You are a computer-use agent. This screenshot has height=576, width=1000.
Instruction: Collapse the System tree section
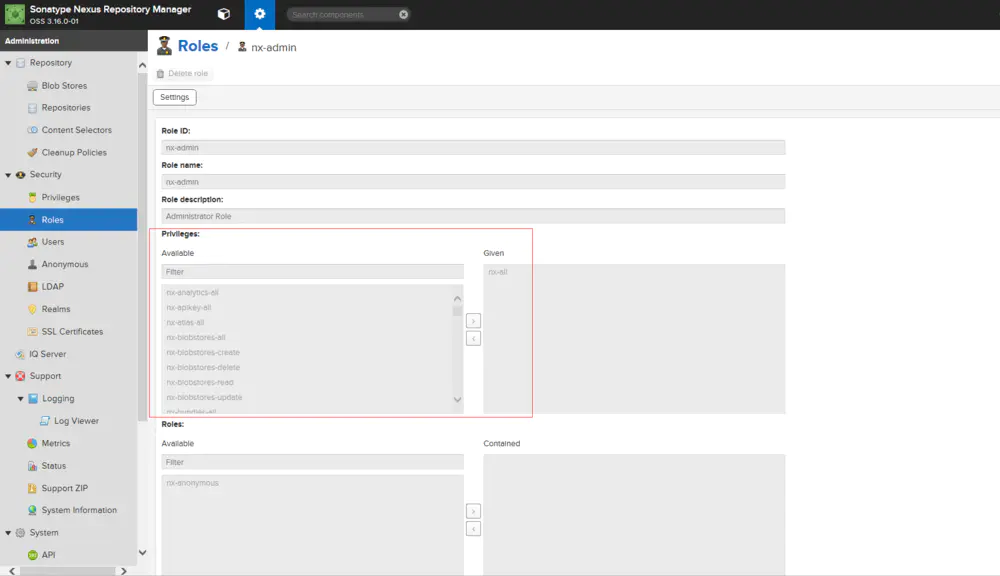click(8, 533)
